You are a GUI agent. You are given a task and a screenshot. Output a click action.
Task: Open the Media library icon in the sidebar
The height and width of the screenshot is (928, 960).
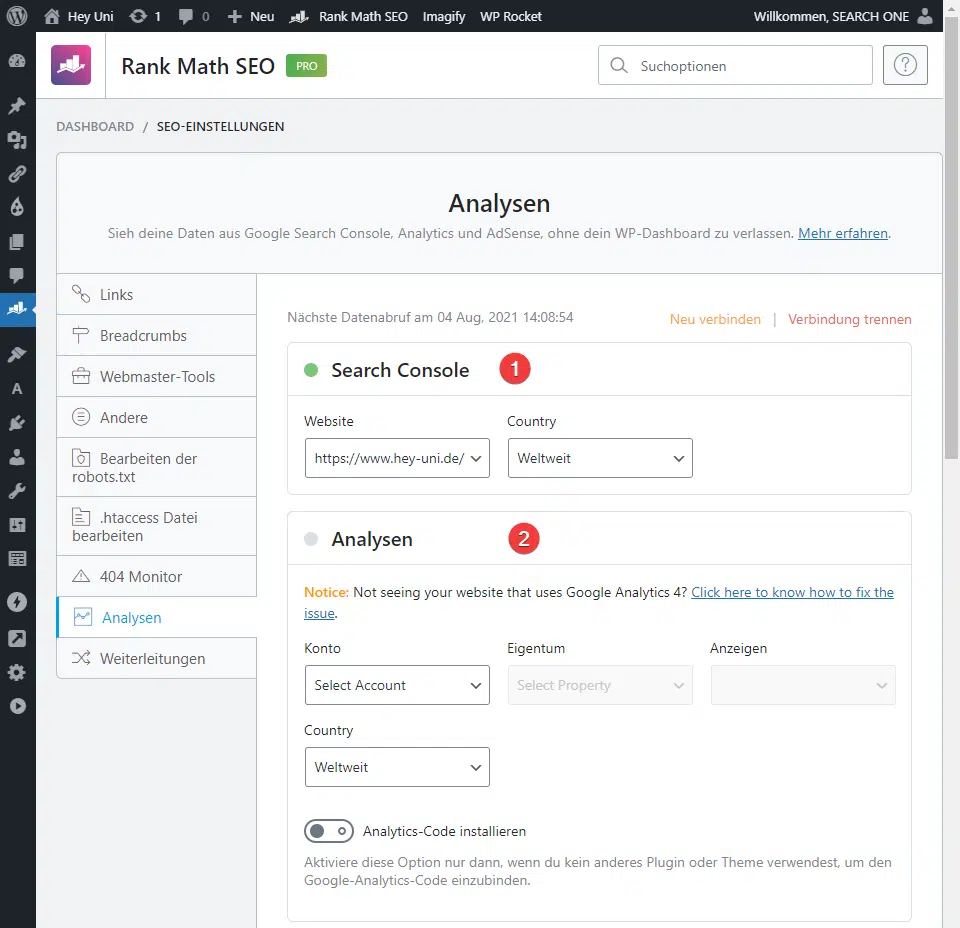(x=18, y=140)
